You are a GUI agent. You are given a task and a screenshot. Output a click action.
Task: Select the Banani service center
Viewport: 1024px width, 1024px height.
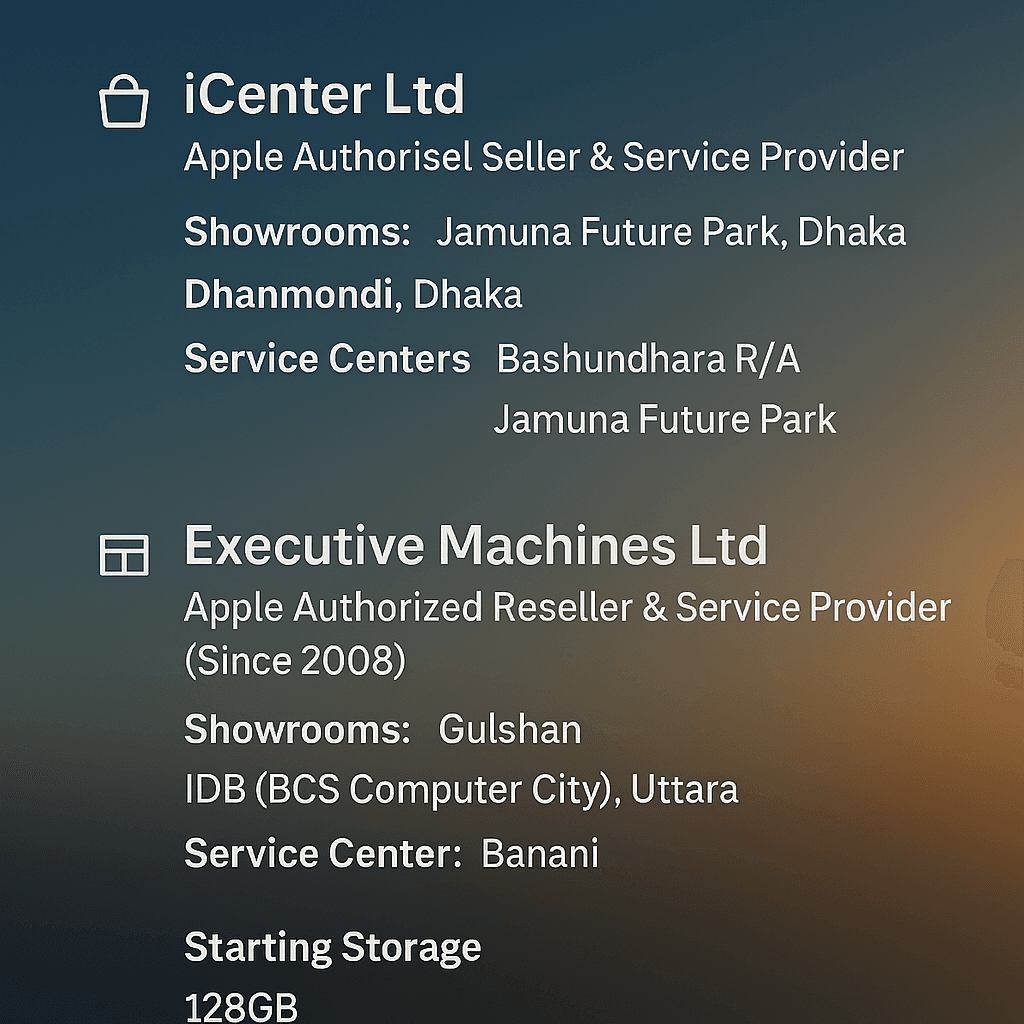[x=540, y=854]
